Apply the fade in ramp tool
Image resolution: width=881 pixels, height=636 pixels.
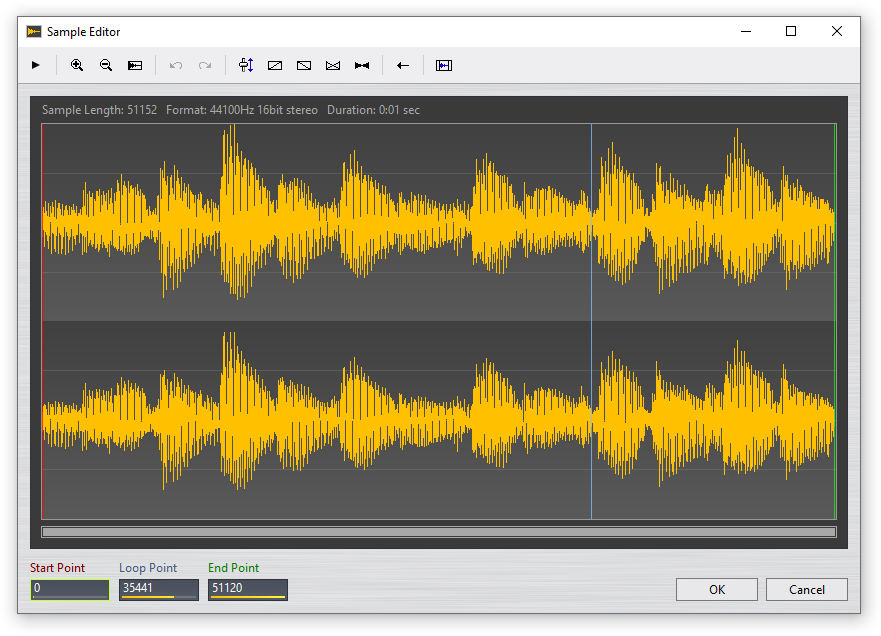275,65
